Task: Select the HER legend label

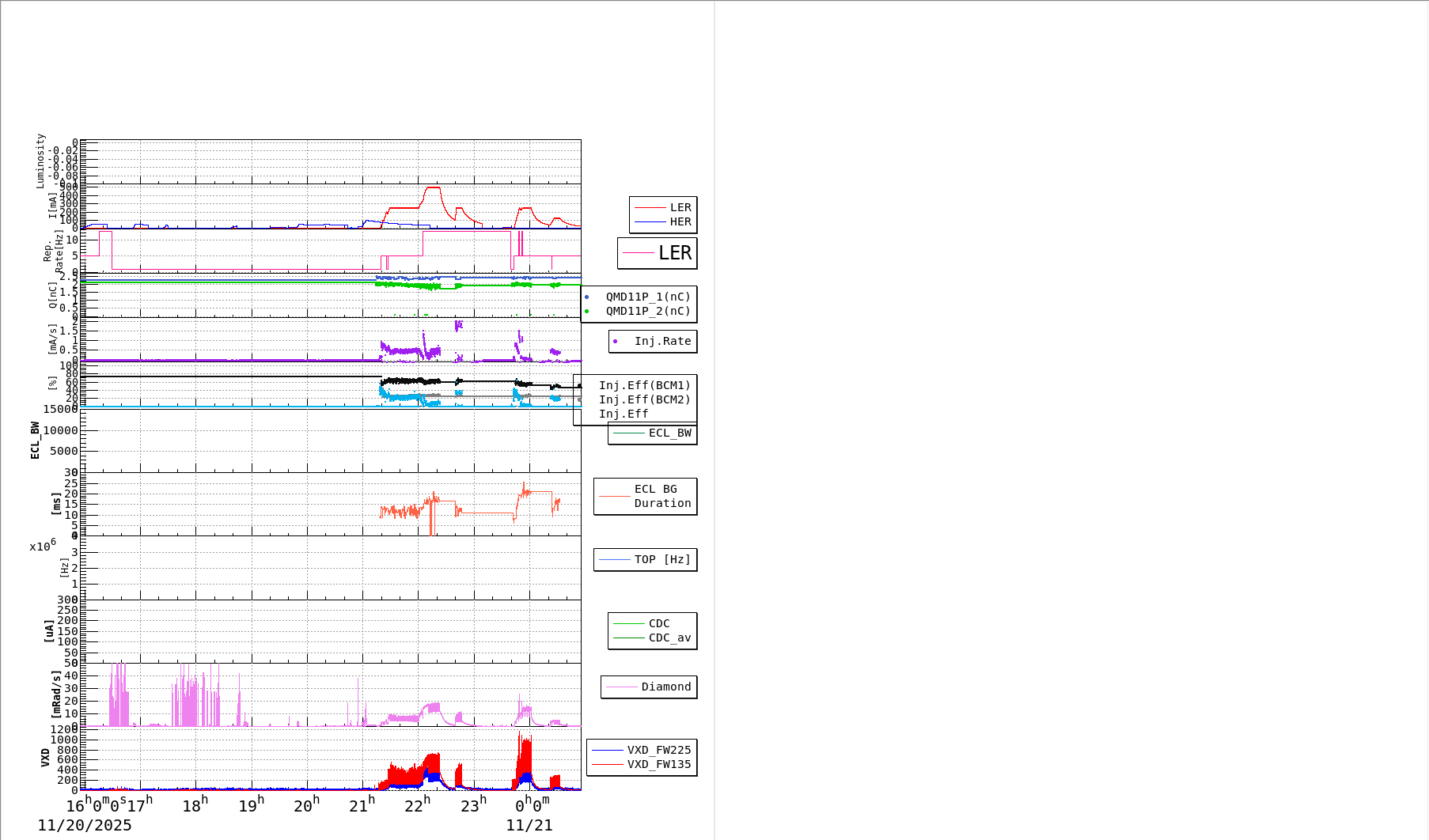Action: click(680, 222)
